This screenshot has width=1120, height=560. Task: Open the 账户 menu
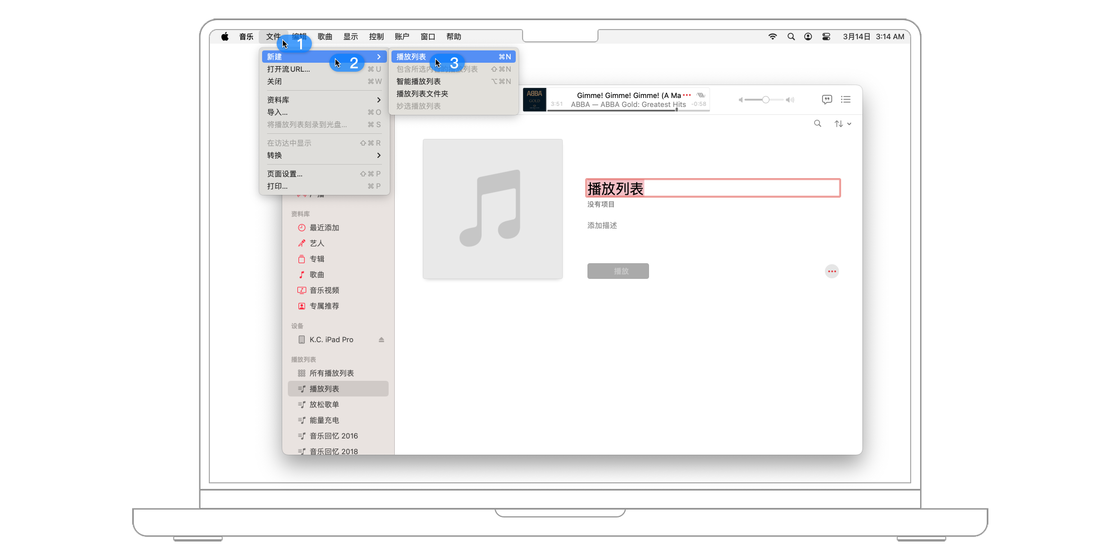pyautogui.click(x=402, y=36)
